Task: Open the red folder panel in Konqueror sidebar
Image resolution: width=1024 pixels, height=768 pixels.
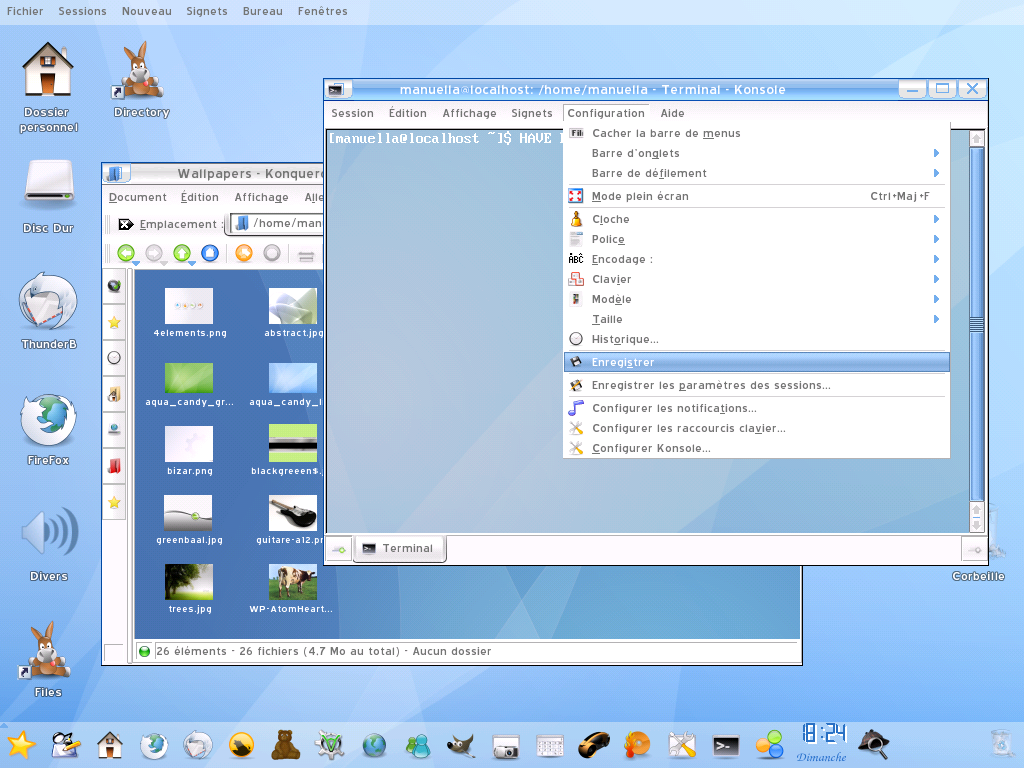Action: tap(114, 466)
